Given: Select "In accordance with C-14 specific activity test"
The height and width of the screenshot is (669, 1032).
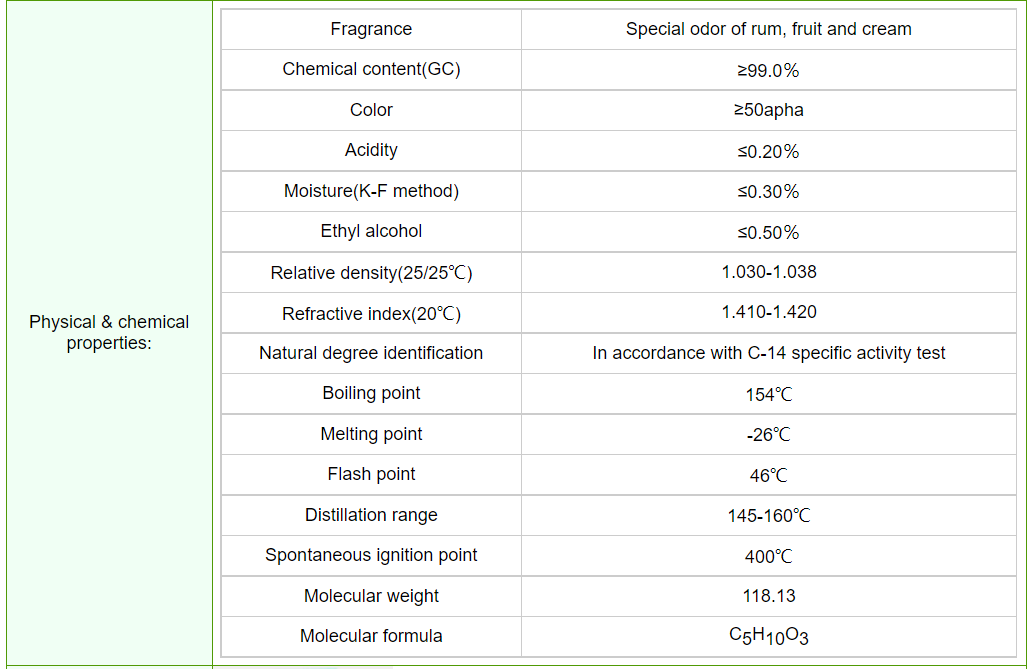Looking at the screenshot, I should coord(768,353).
